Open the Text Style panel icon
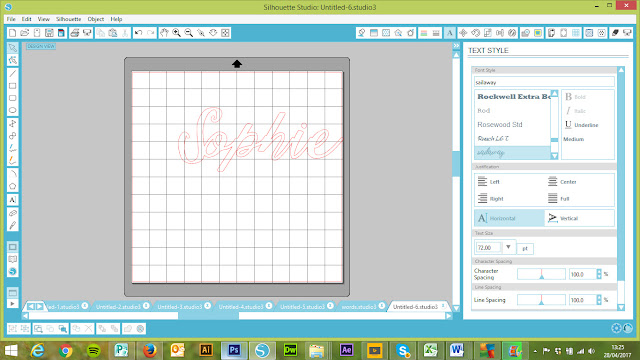This screenshot has width=640, height=360. coord(449,33)
